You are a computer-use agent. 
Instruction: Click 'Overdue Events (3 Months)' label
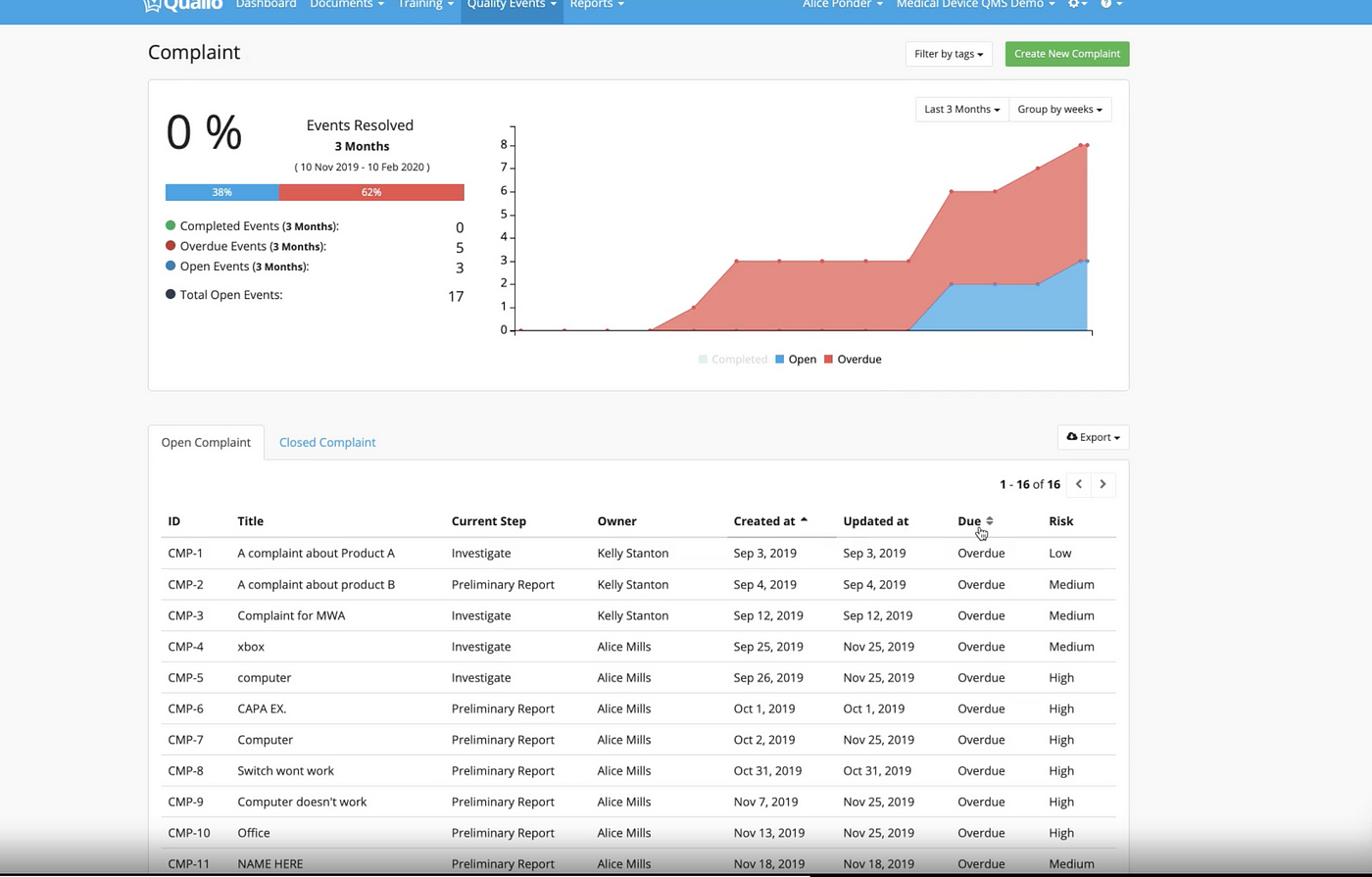[x=253, y=247]
